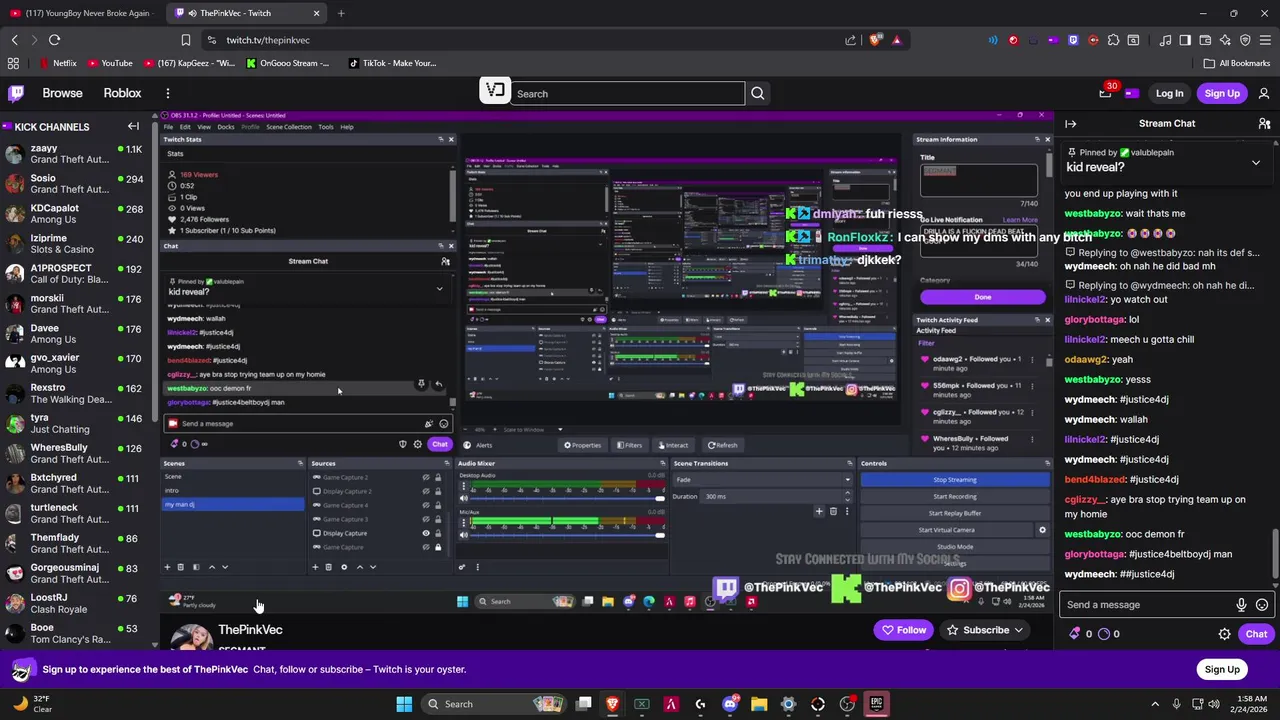Switch to the YoungBoy Never Broke Again tab
This screenshot has height=720, width=1280.
point(84,13)
